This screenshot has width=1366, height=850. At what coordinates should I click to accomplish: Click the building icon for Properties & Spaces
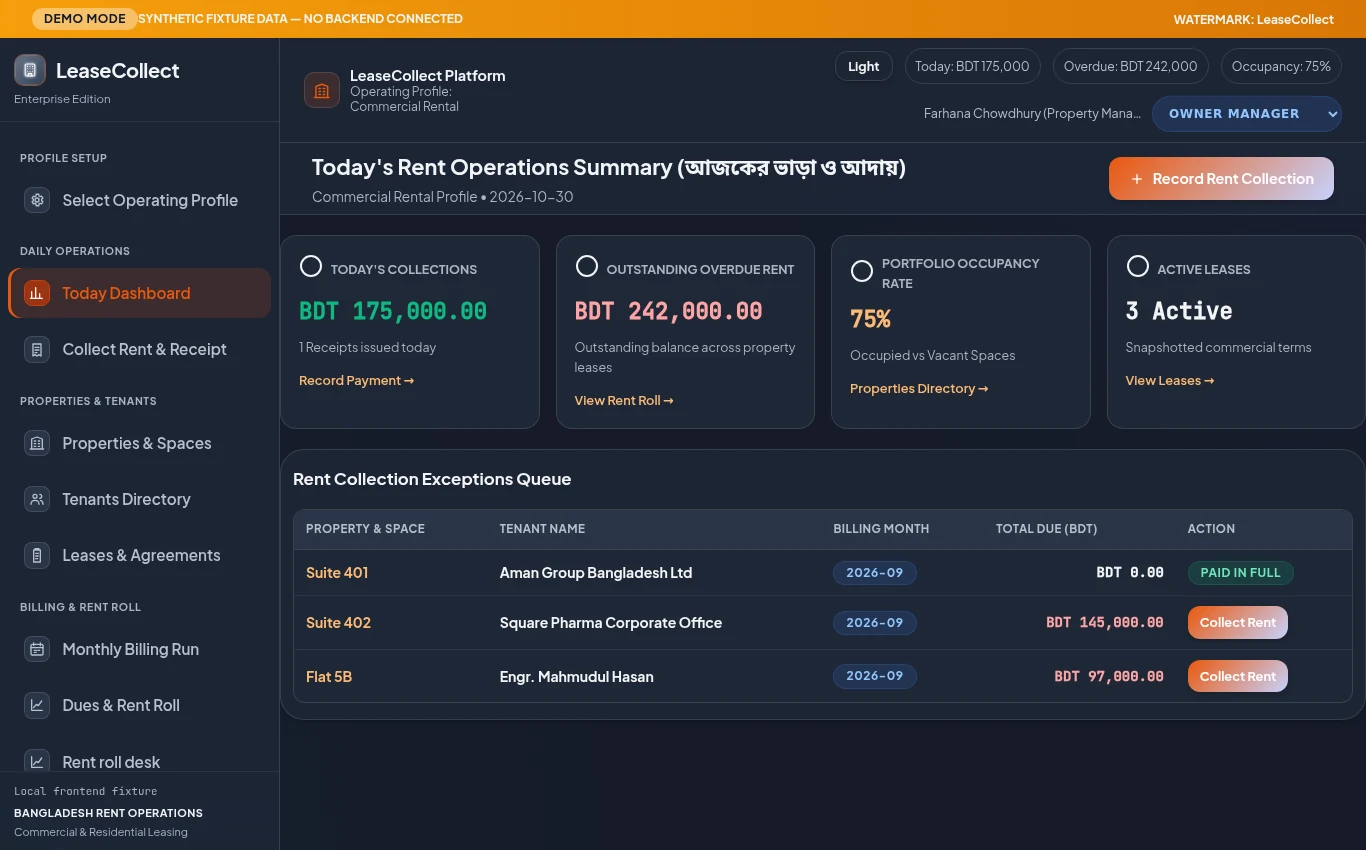37,443
